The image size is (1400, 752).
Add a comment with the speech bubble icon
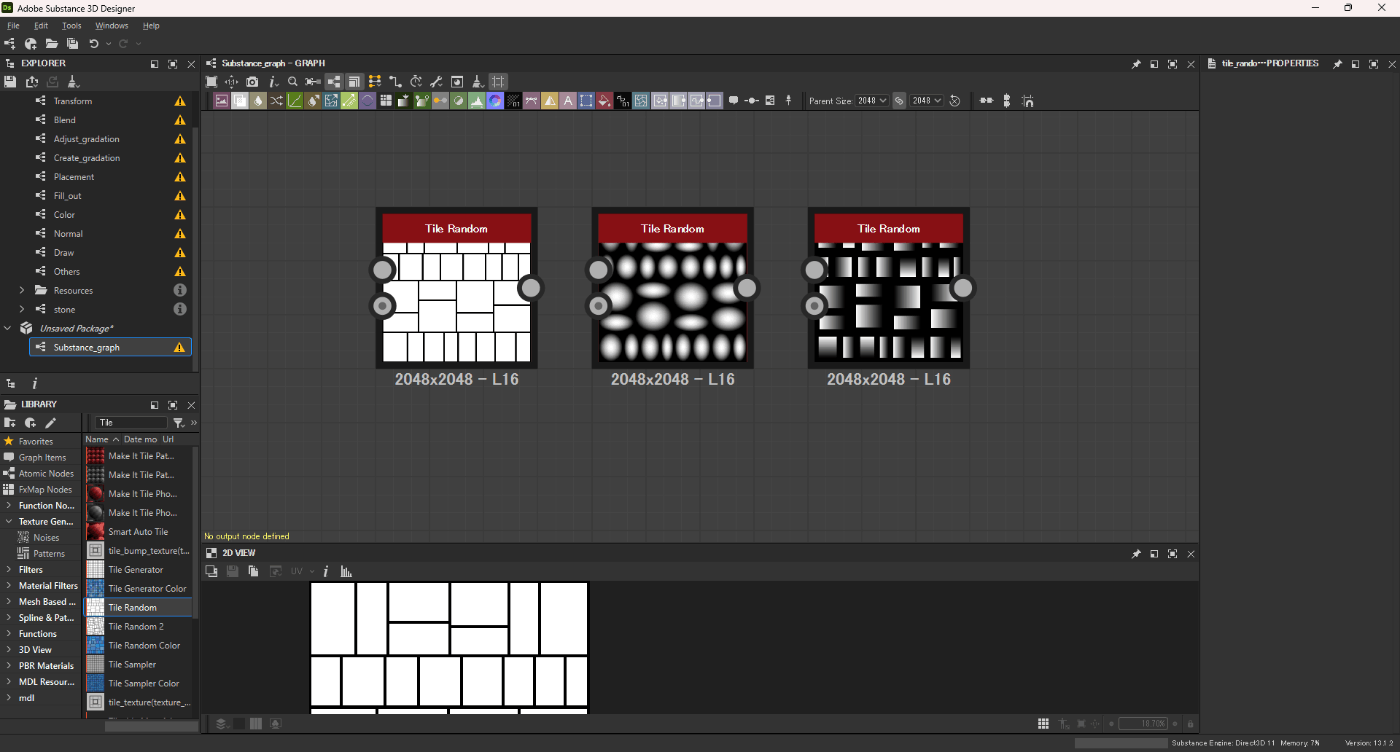coord(733,101)
